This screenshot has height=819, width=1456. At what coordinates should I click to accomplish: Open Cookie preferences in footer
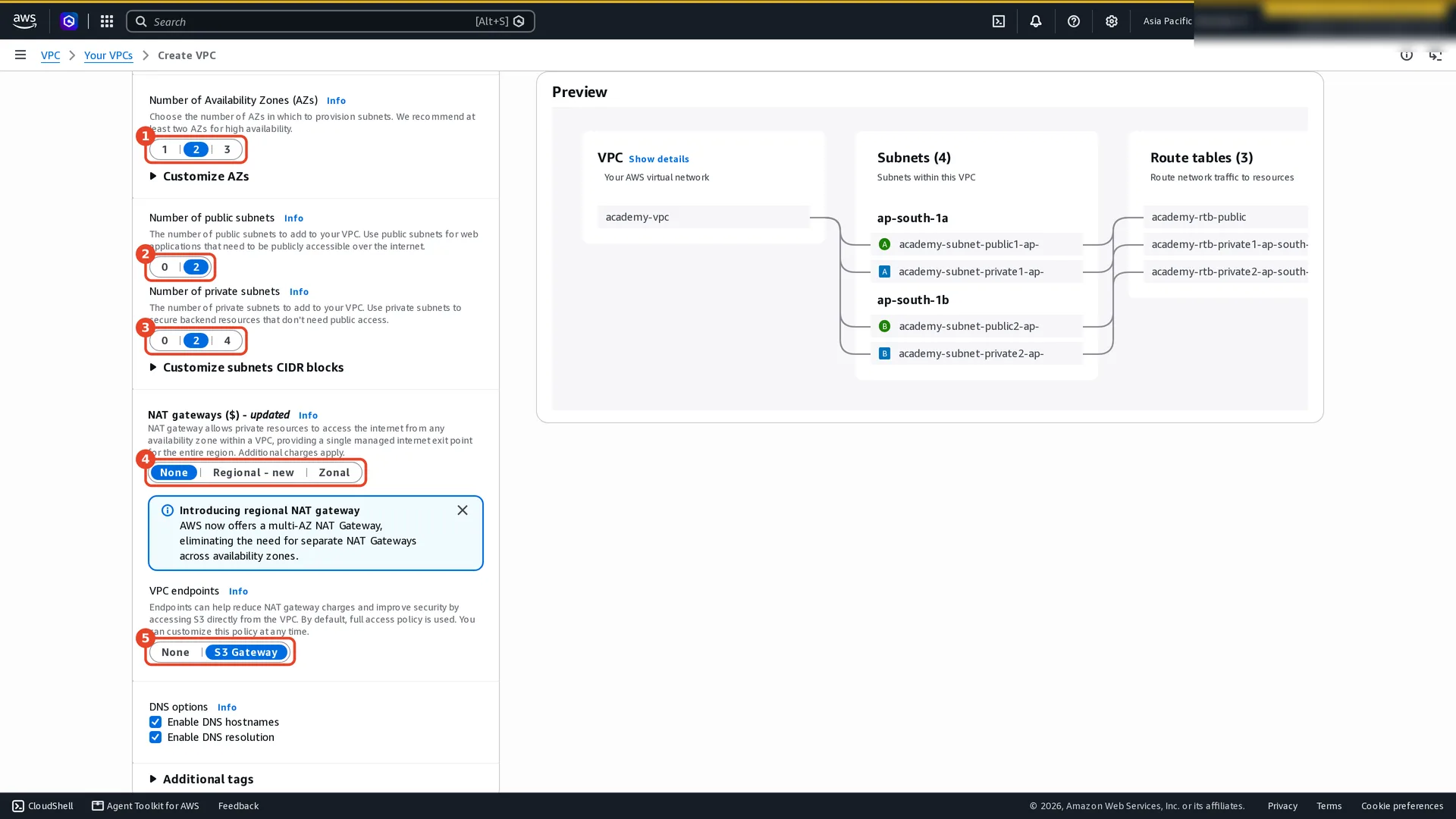click(x=1402, y=806)
